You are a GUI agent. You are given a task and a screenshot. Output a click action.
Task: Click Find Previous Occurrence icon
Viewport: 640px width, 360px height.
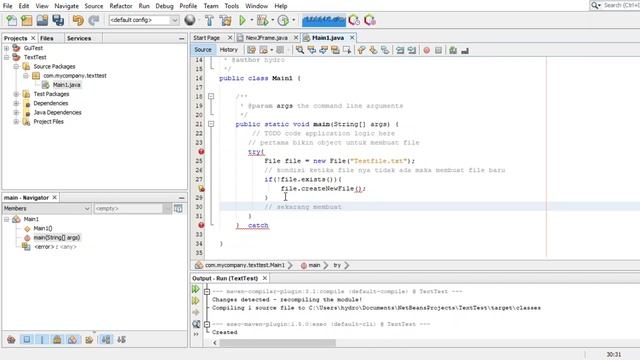pyautogui.click(x=312, y=50)
